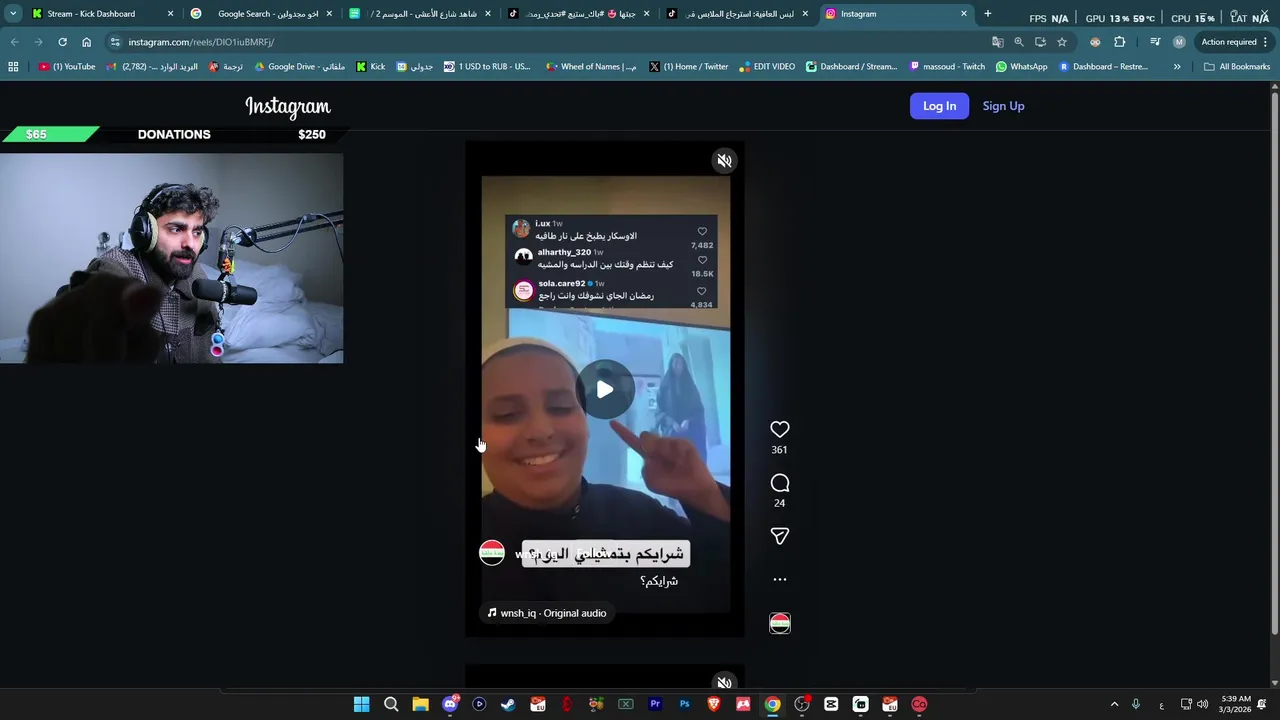Open the zoom magnifier icon in address bar
The width and height of the screenshot is (1280, 720).
point(1018,42)
